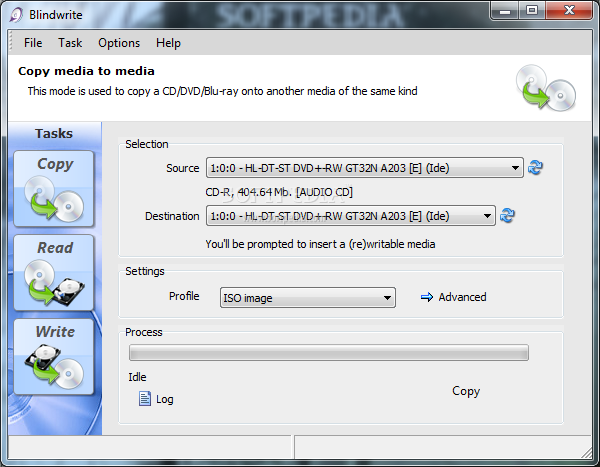Refresh the Source drive list
Viewport: 600px width, 467px height.
[x=535, y=168]
